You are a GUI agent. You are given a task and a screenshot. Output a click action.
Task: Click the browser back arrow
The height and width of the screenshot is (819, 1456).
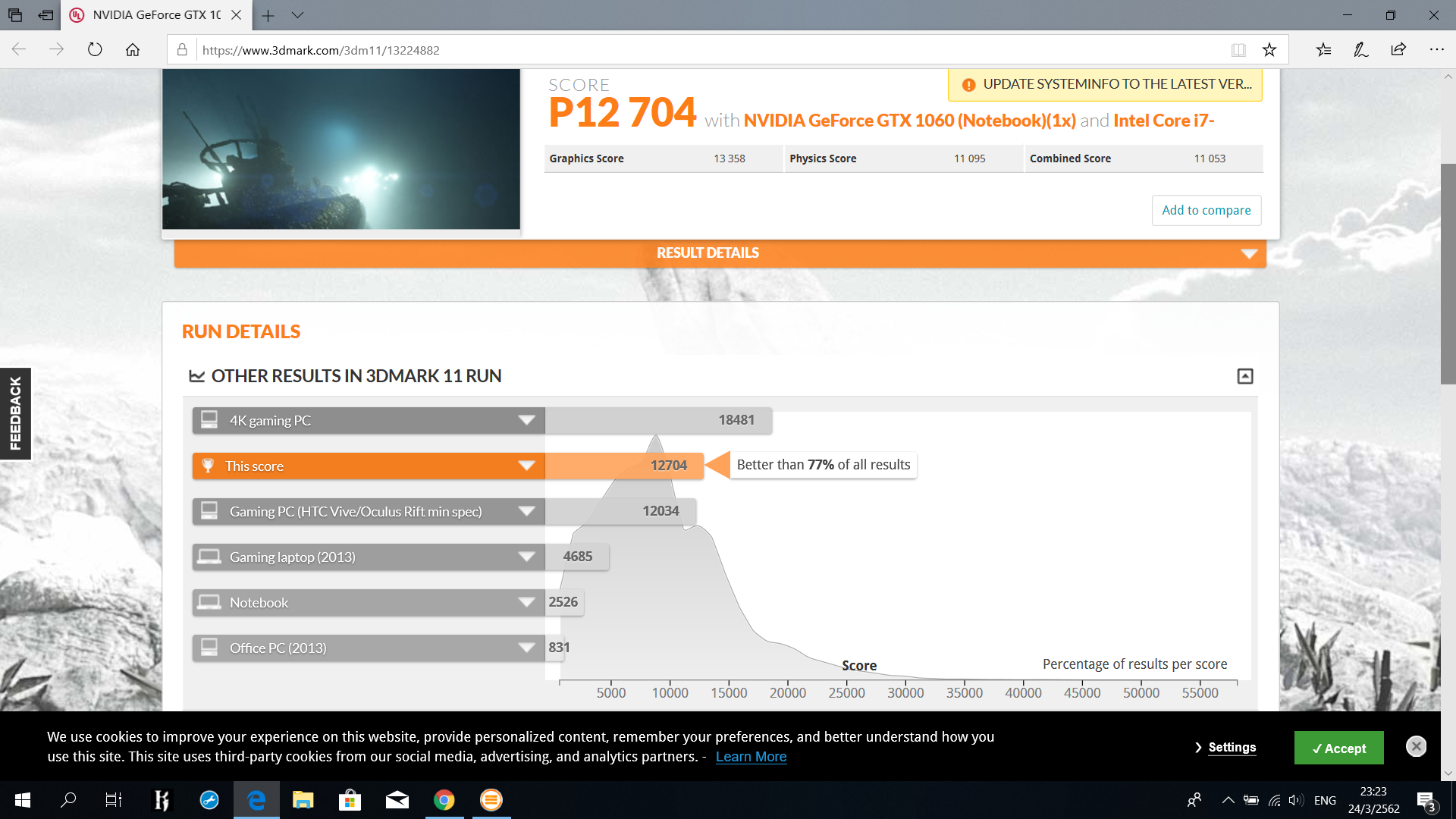coord(19,50)
